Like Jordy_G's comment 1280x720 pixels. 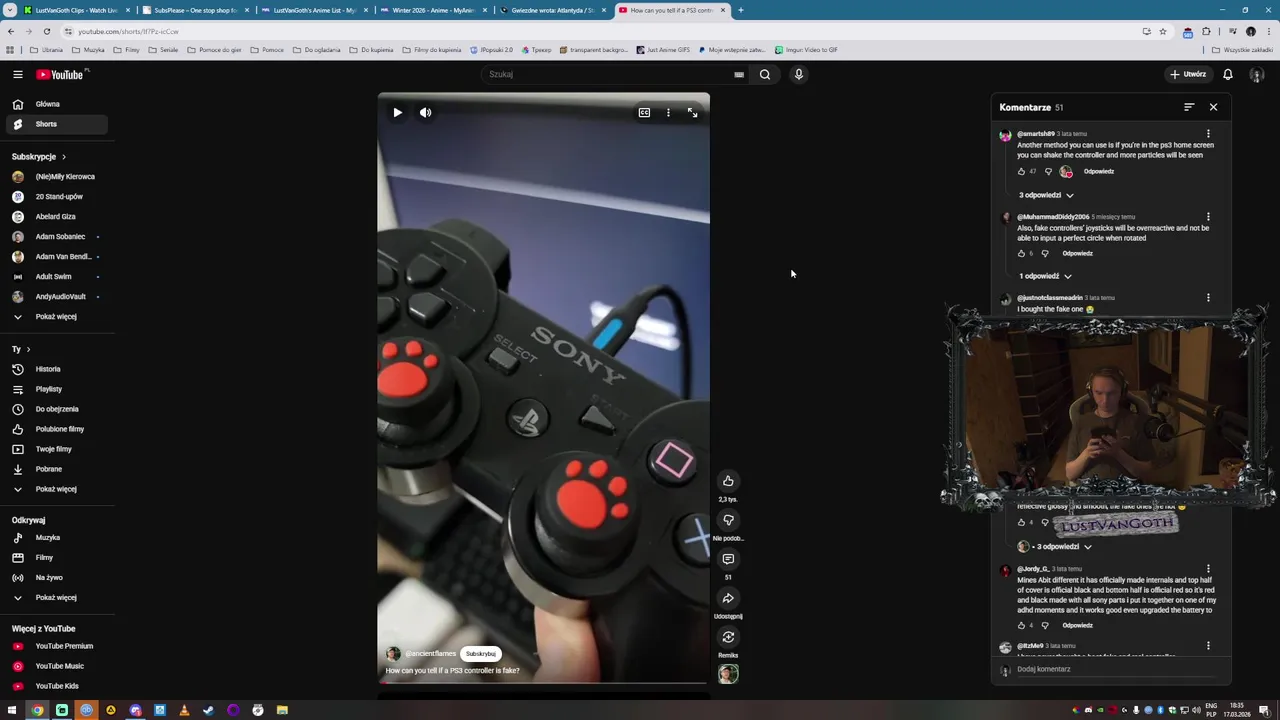(x=1021, y=626)
